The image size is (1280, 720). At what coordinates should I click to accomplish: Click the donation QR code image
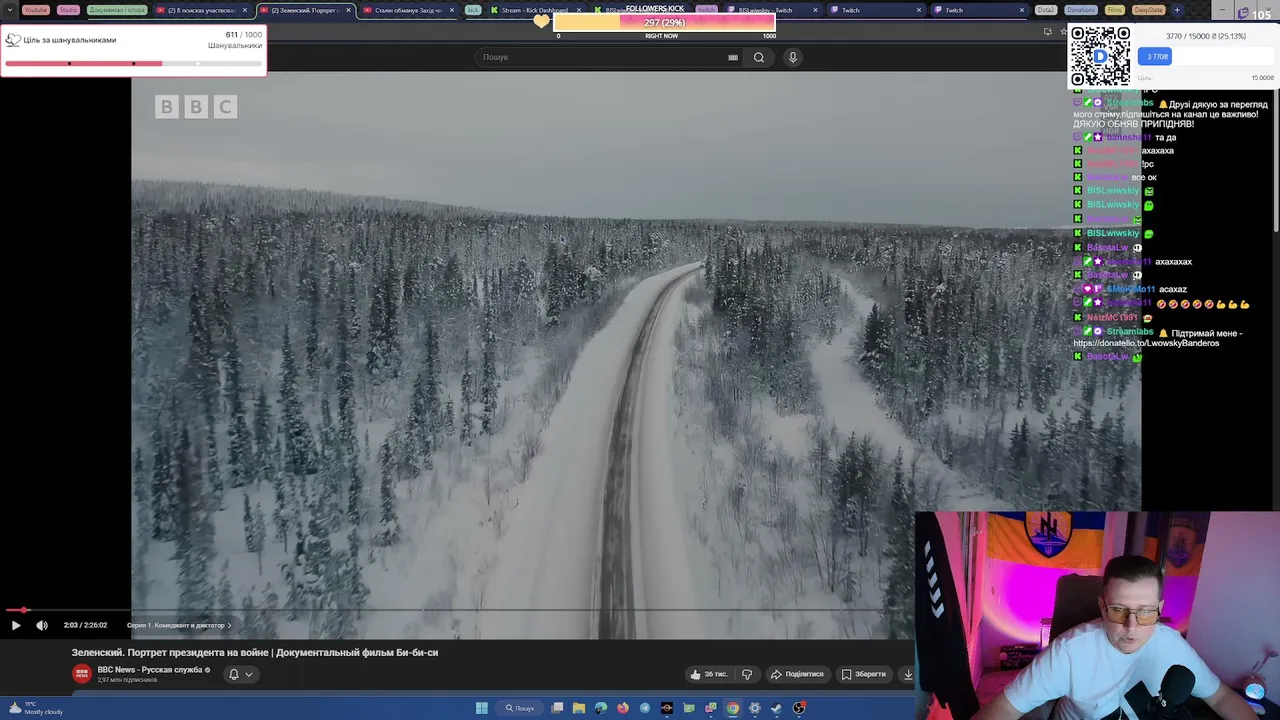click(x=1100, y=56)
